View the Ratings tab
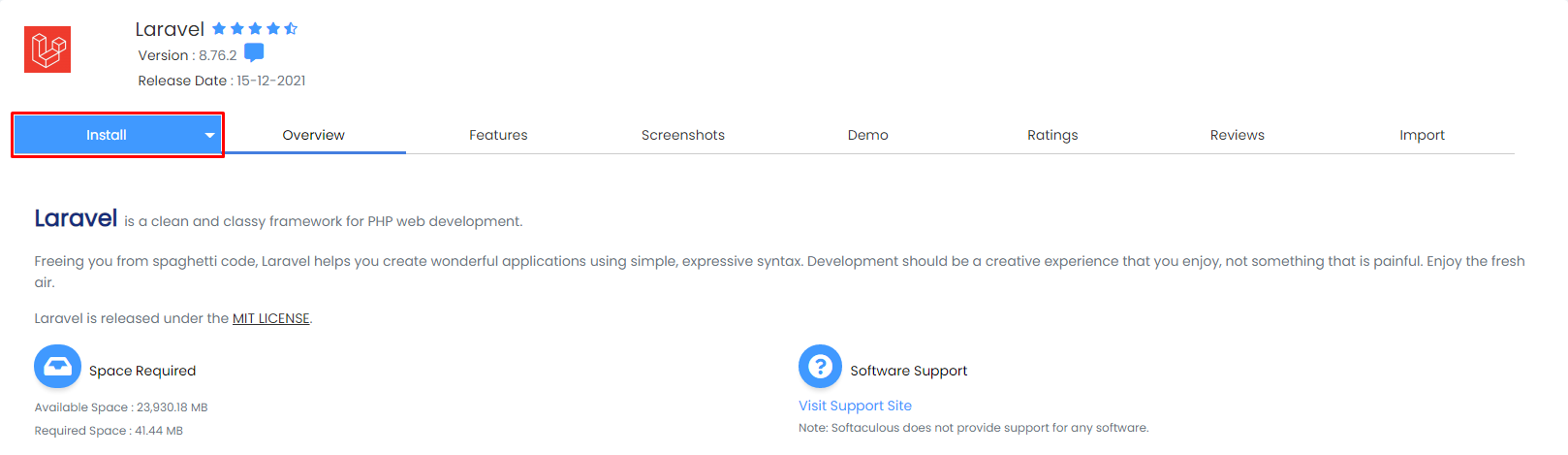The height and width of the screenshot is (455, 1568). [x=1052, y=135]
